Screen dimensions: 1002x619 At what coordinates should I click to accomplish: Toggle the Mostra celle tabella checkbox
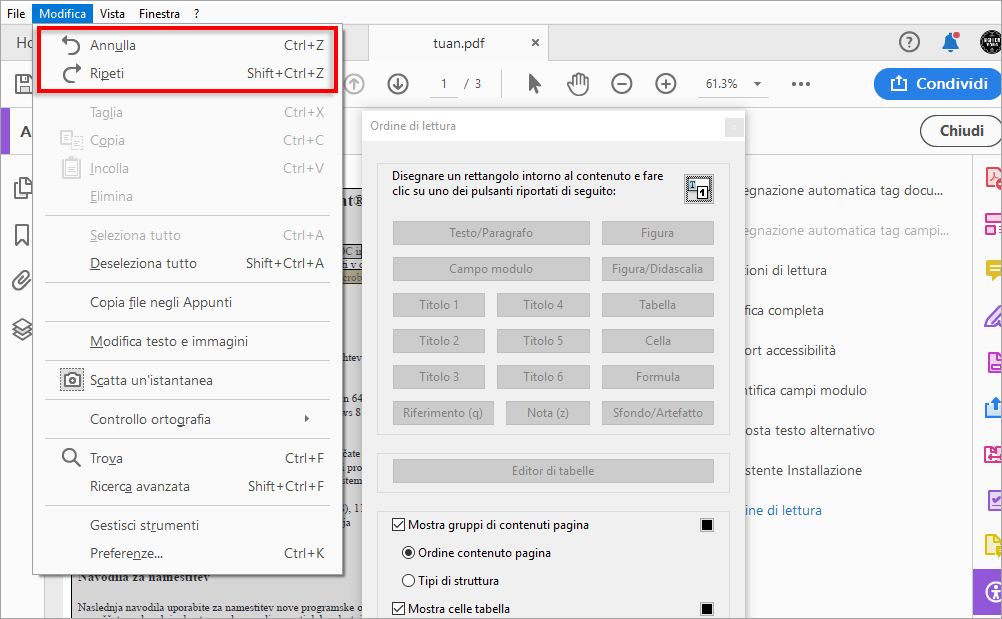pyautogui.click(x=397, y=607)
